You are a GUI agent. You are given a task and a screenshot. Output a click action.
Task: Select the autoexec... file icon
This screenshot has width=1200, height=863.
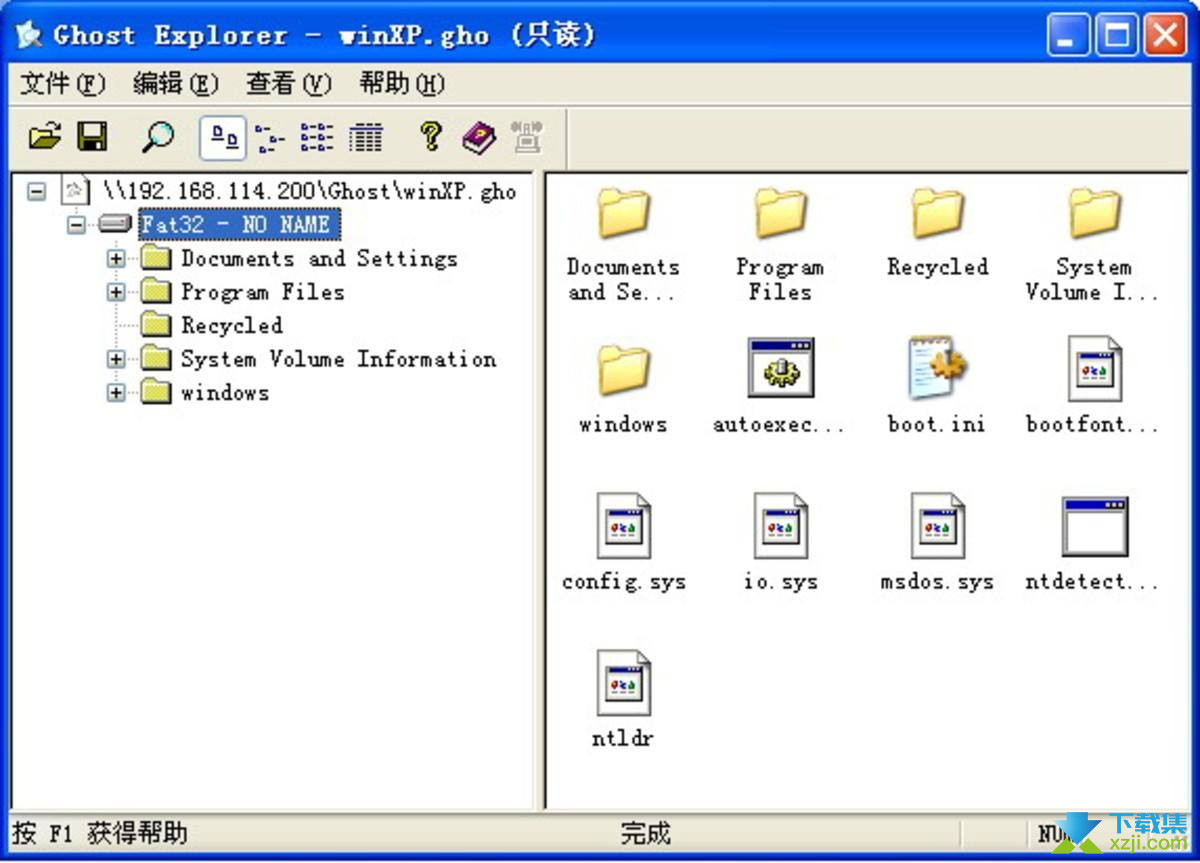coord(780,368)
